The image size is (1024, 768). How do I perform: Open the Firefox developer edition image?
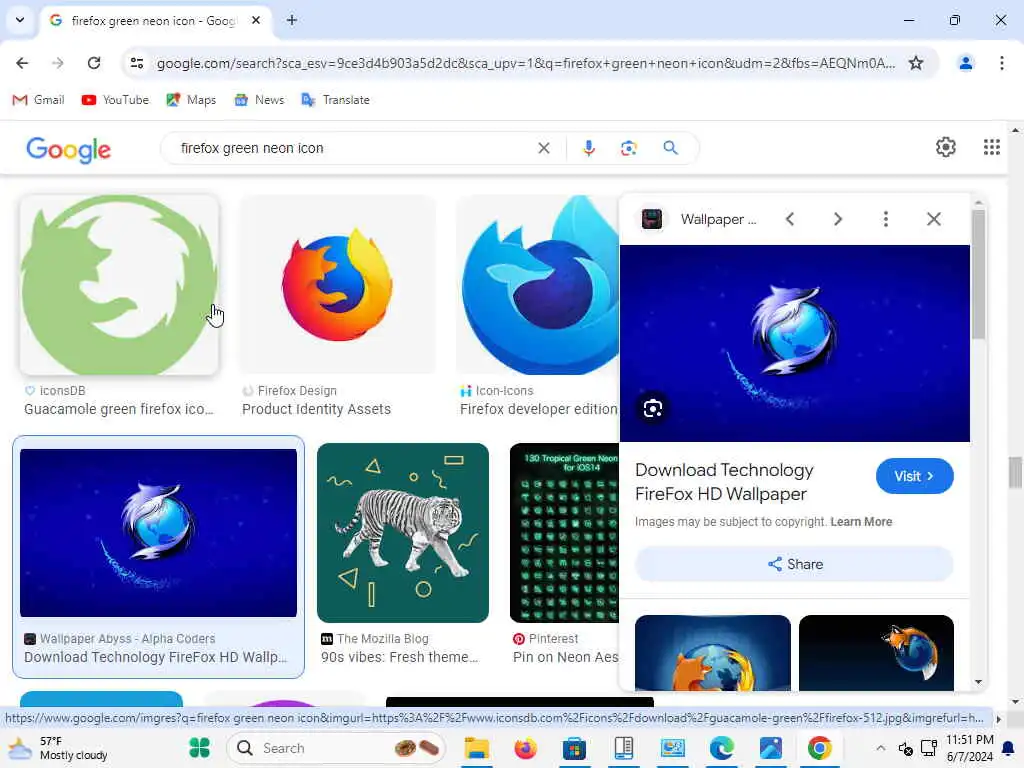[x=537, y=285]
